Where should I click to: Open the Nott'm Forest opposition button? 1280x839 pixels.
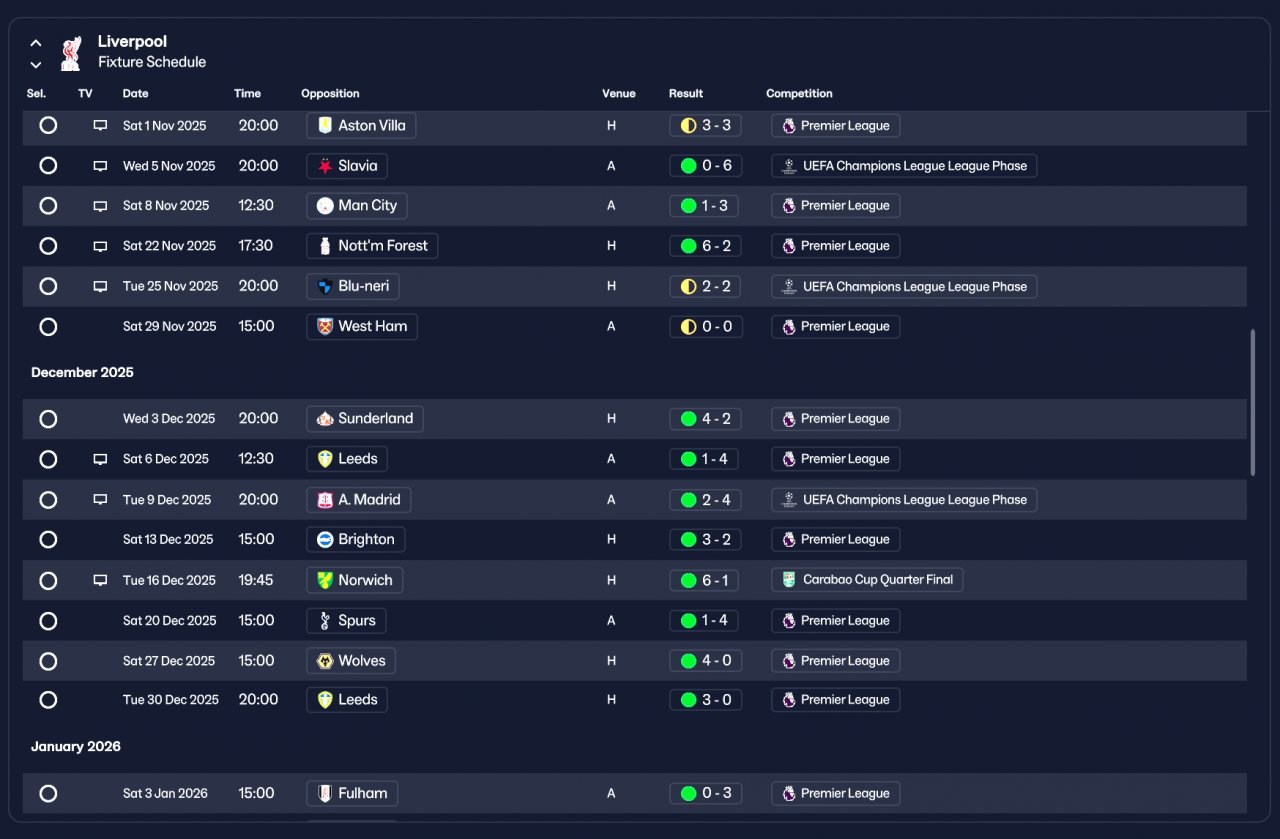tap(372, 246)
